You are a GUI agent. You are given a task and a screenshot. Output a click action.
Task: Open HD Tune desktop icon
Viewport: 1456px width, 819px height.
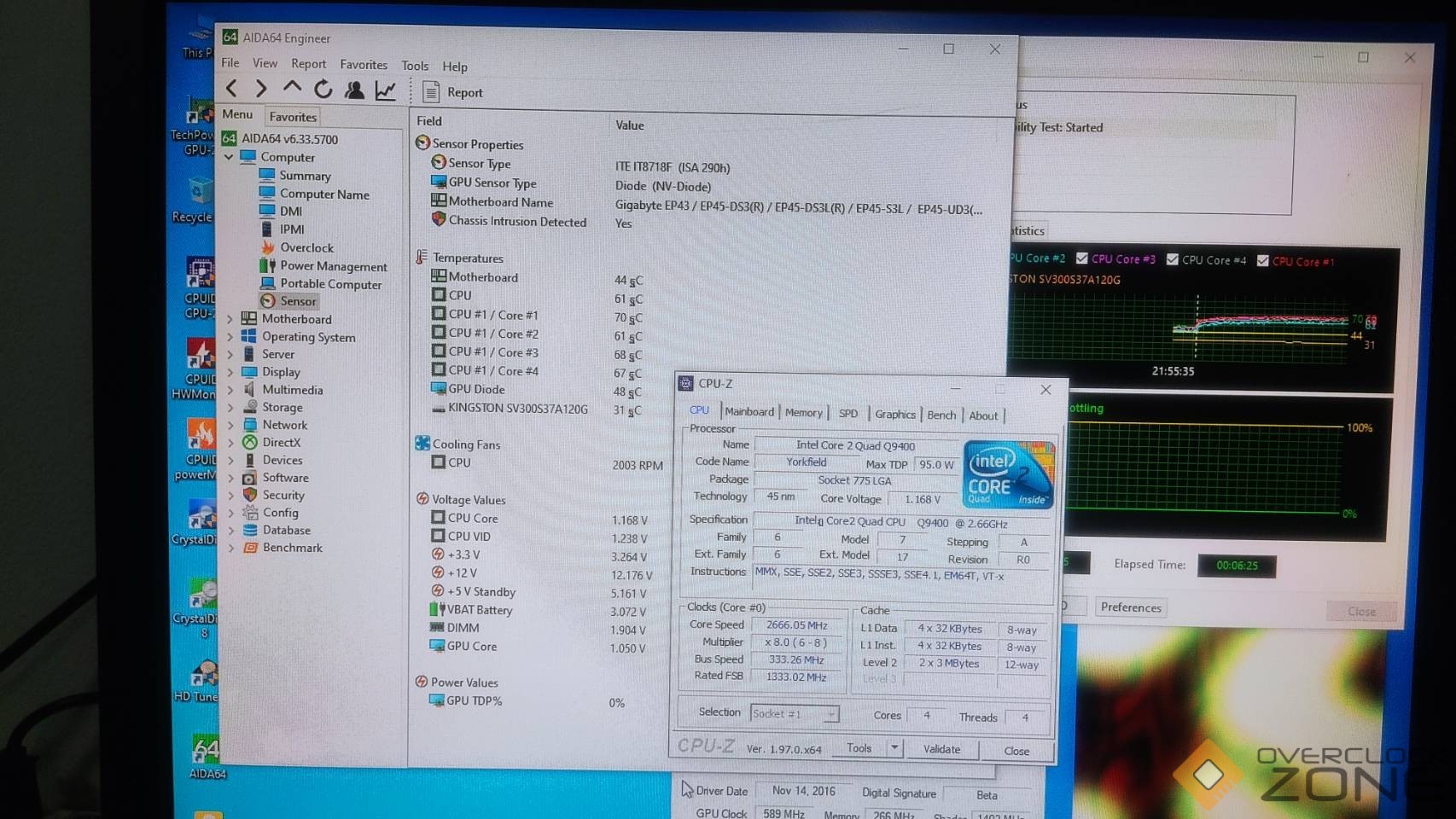pyautogui.click(x=202, y=676)
